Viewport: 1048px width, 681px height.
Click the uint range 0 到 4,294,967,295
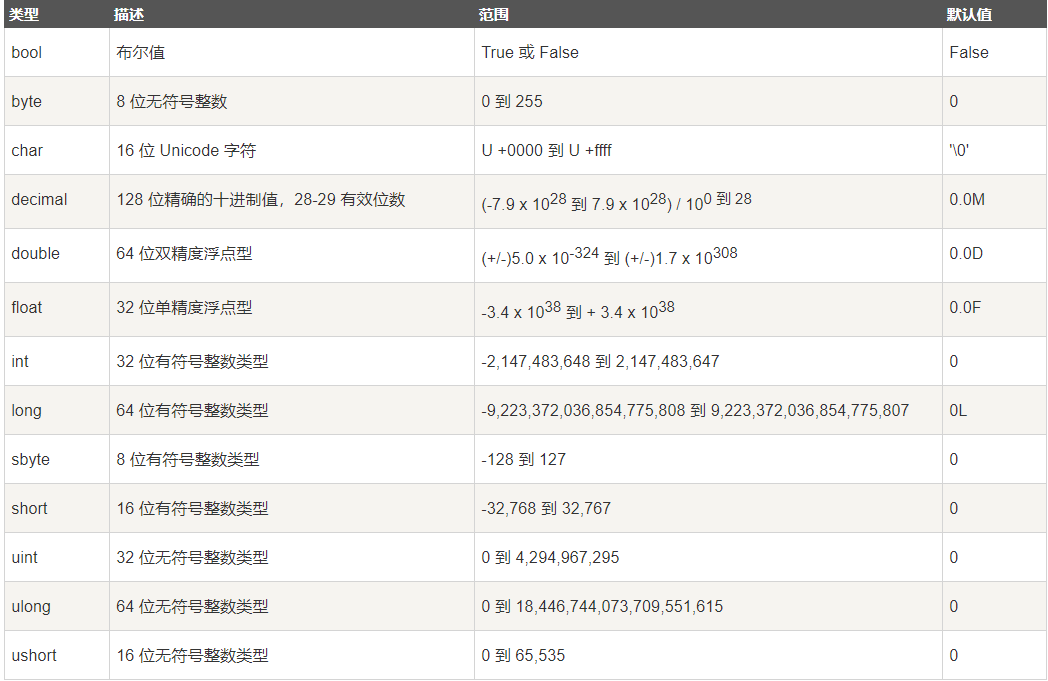(x=550, y=557)
